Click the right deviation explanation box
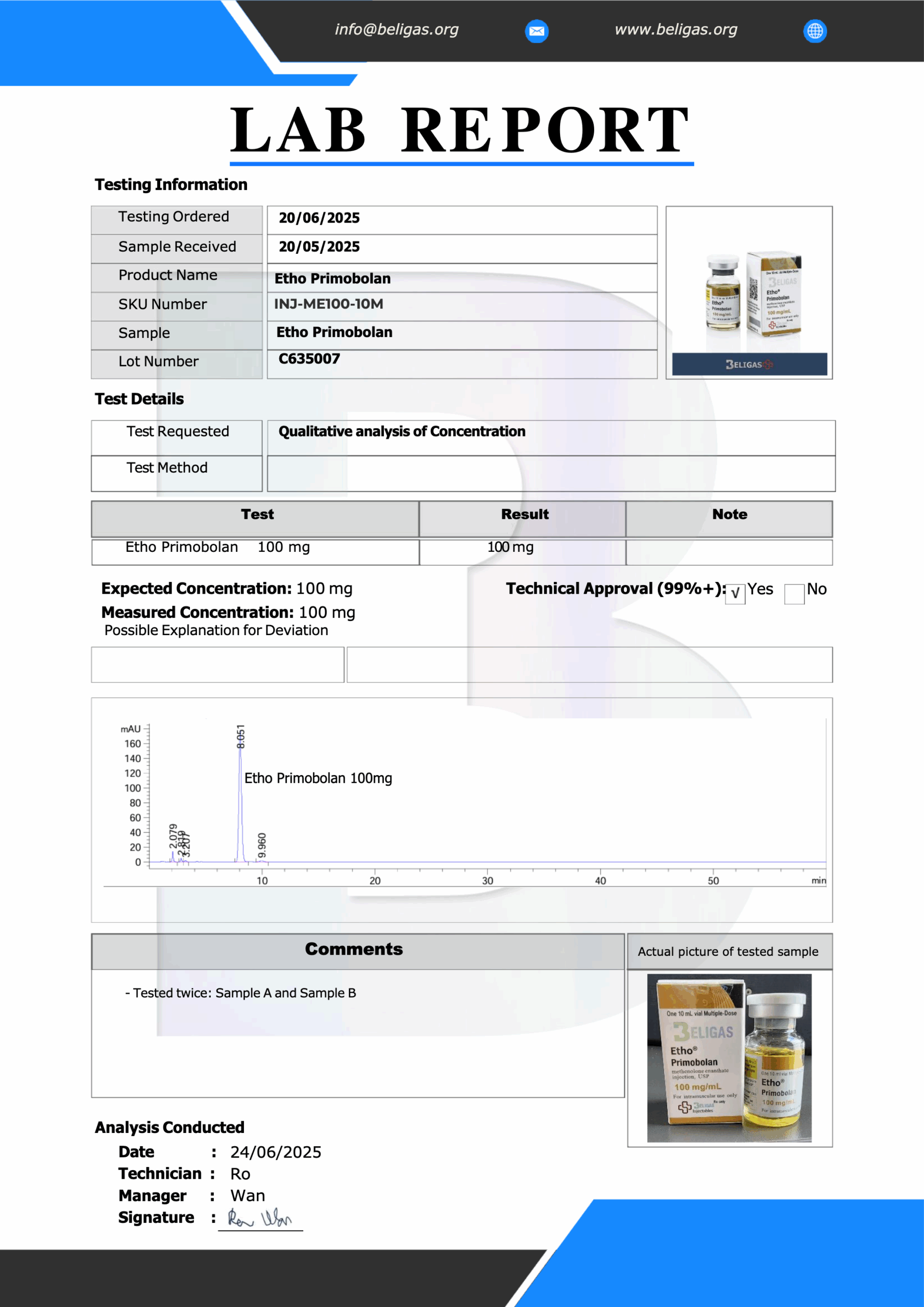This screenshot has width=924, height=1307. point(589,664)
